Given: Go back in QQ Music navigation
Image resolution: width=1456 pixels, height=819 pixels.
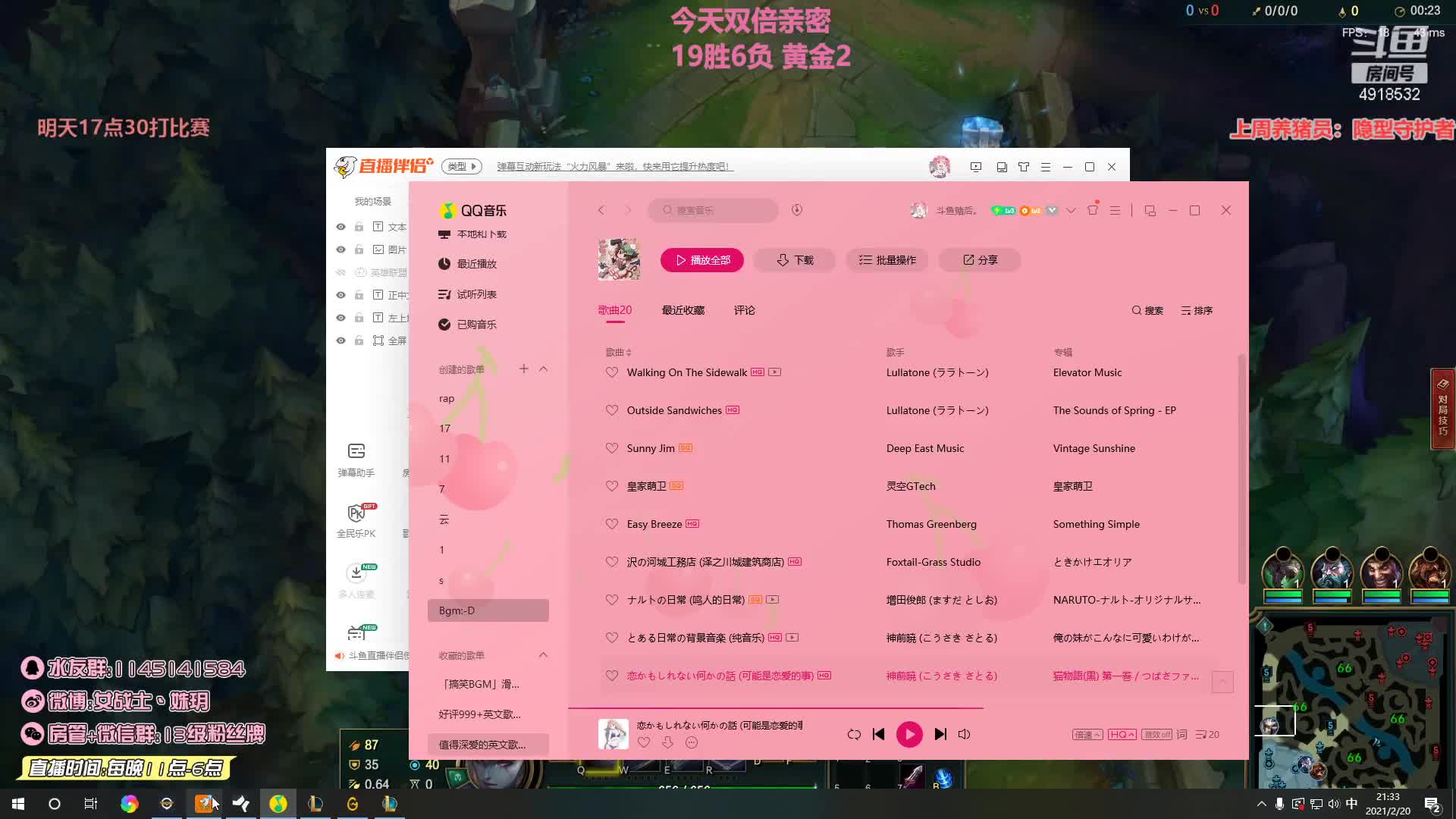Looking at the screenshot, I should click(x=601, y=210).
